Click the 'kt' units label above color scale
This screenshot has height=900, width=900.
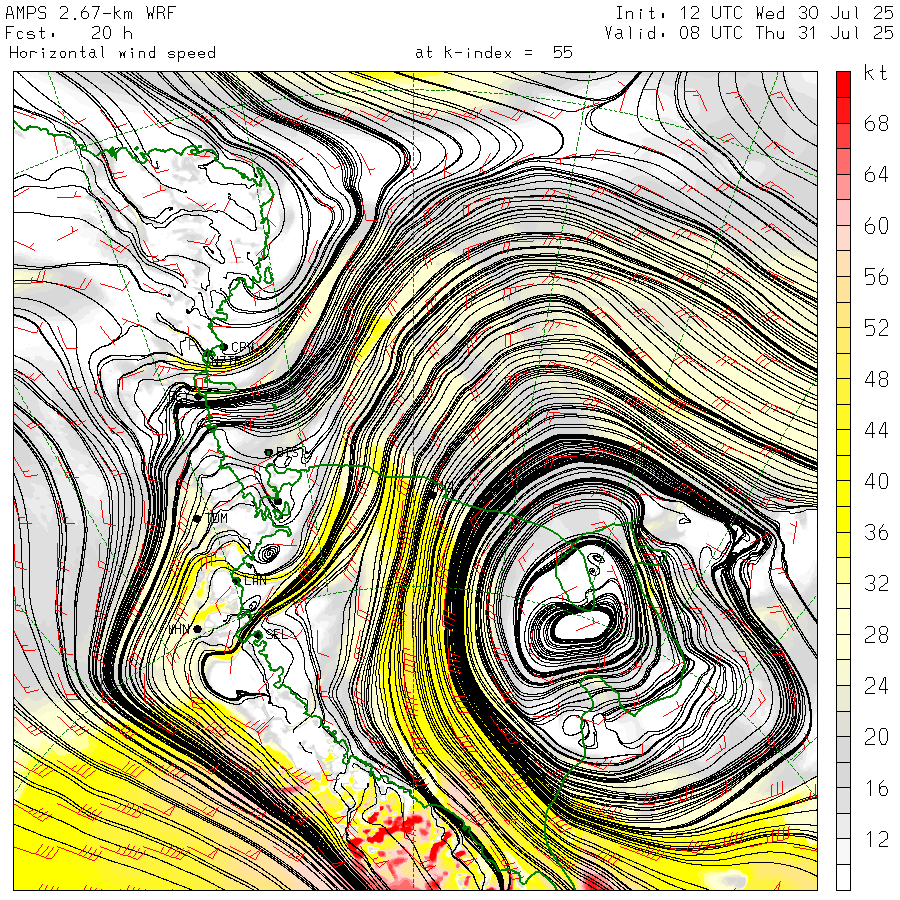(875, 73)
